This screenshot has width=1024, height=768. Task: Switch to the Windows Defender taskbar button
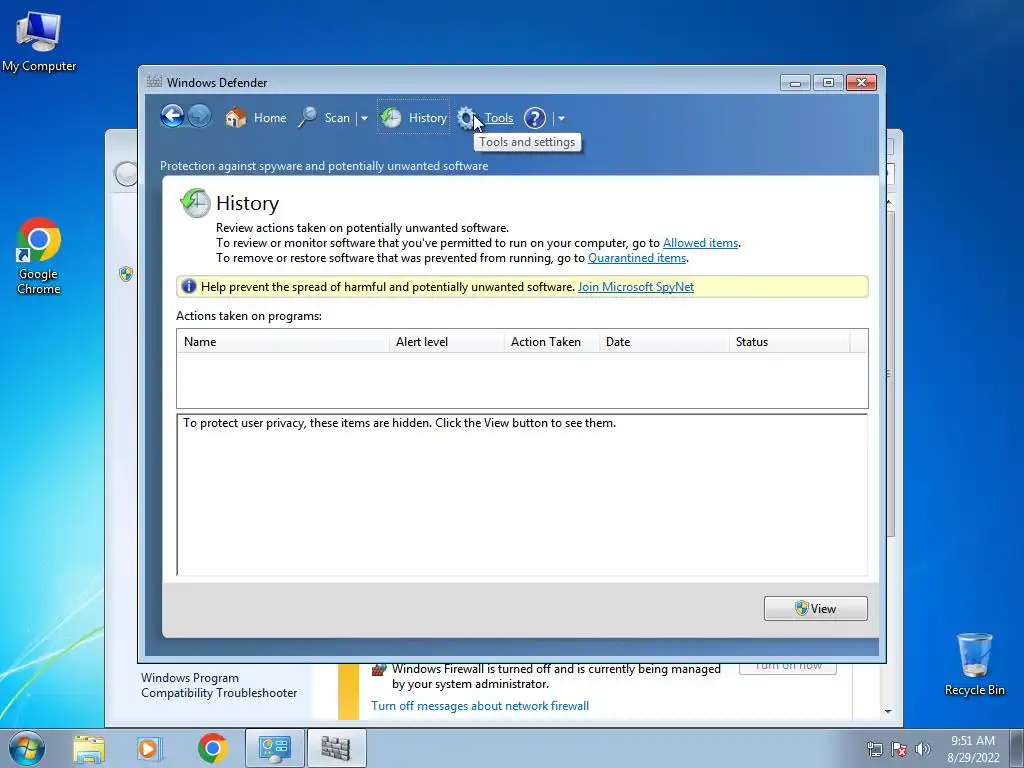click(x=336, y=748)
